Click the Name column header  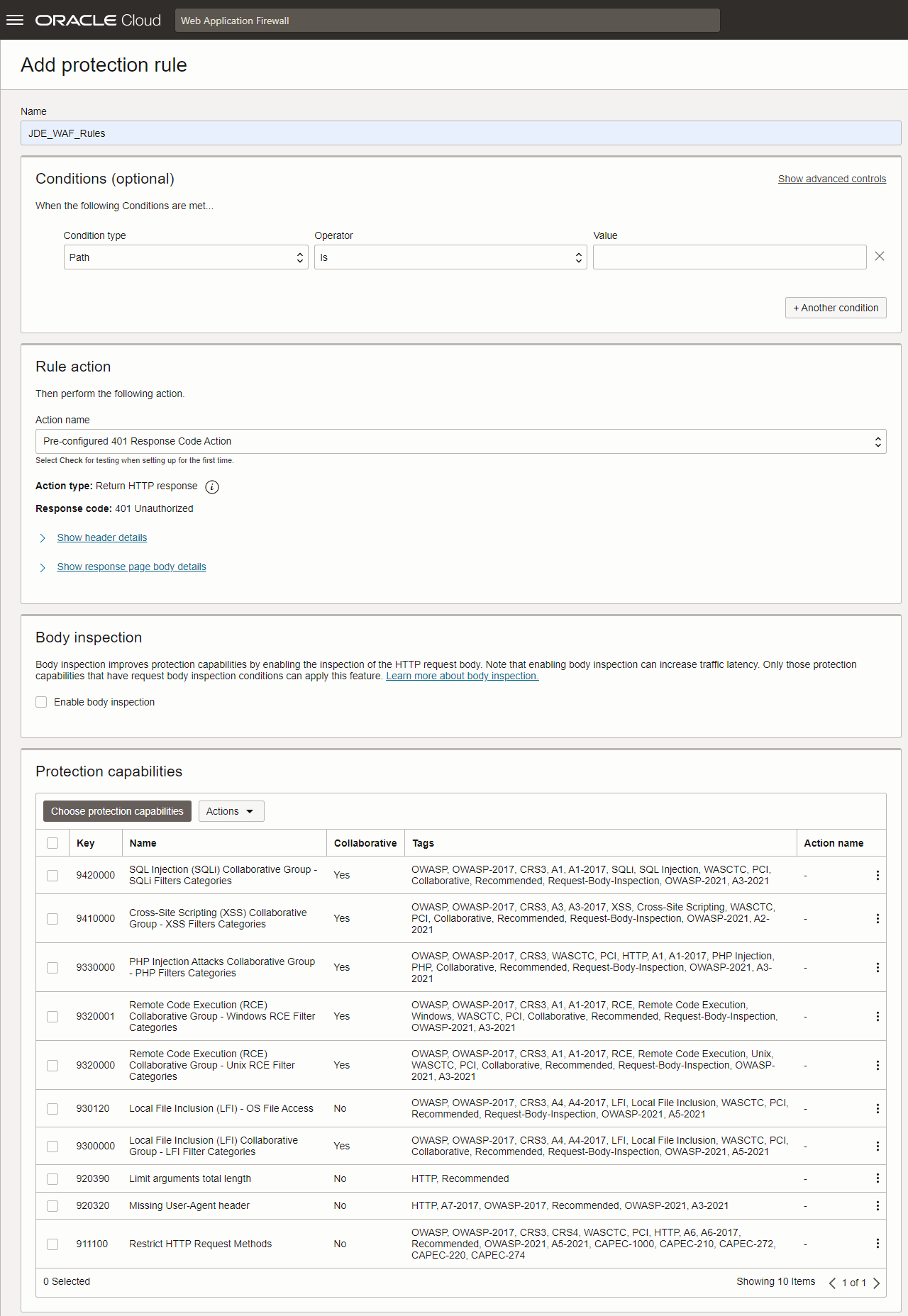143,843
